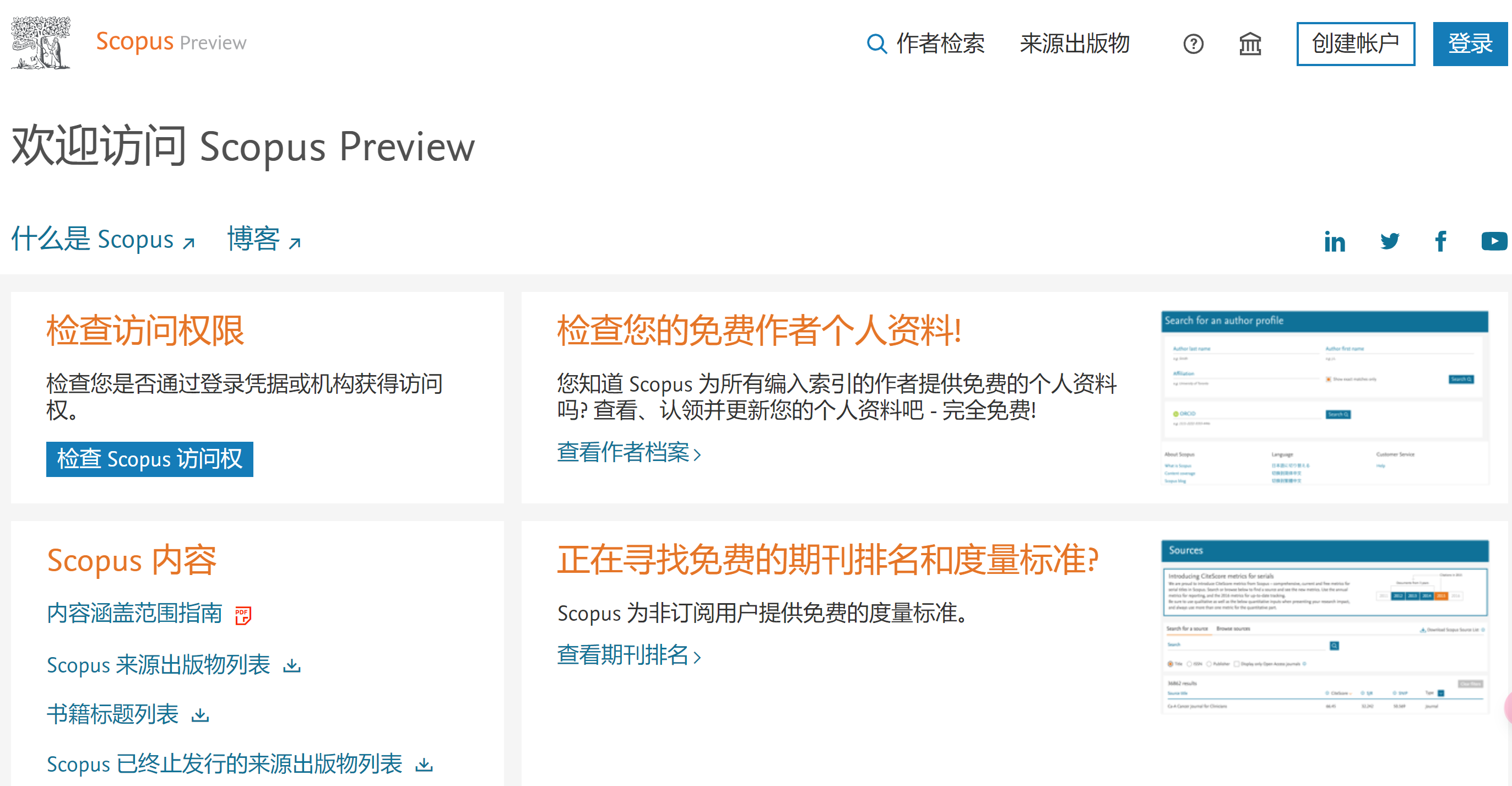Click 检查 Scopus 访问权 button
The height and width of the screenshot is (786, 1512).
coord(150,459)
